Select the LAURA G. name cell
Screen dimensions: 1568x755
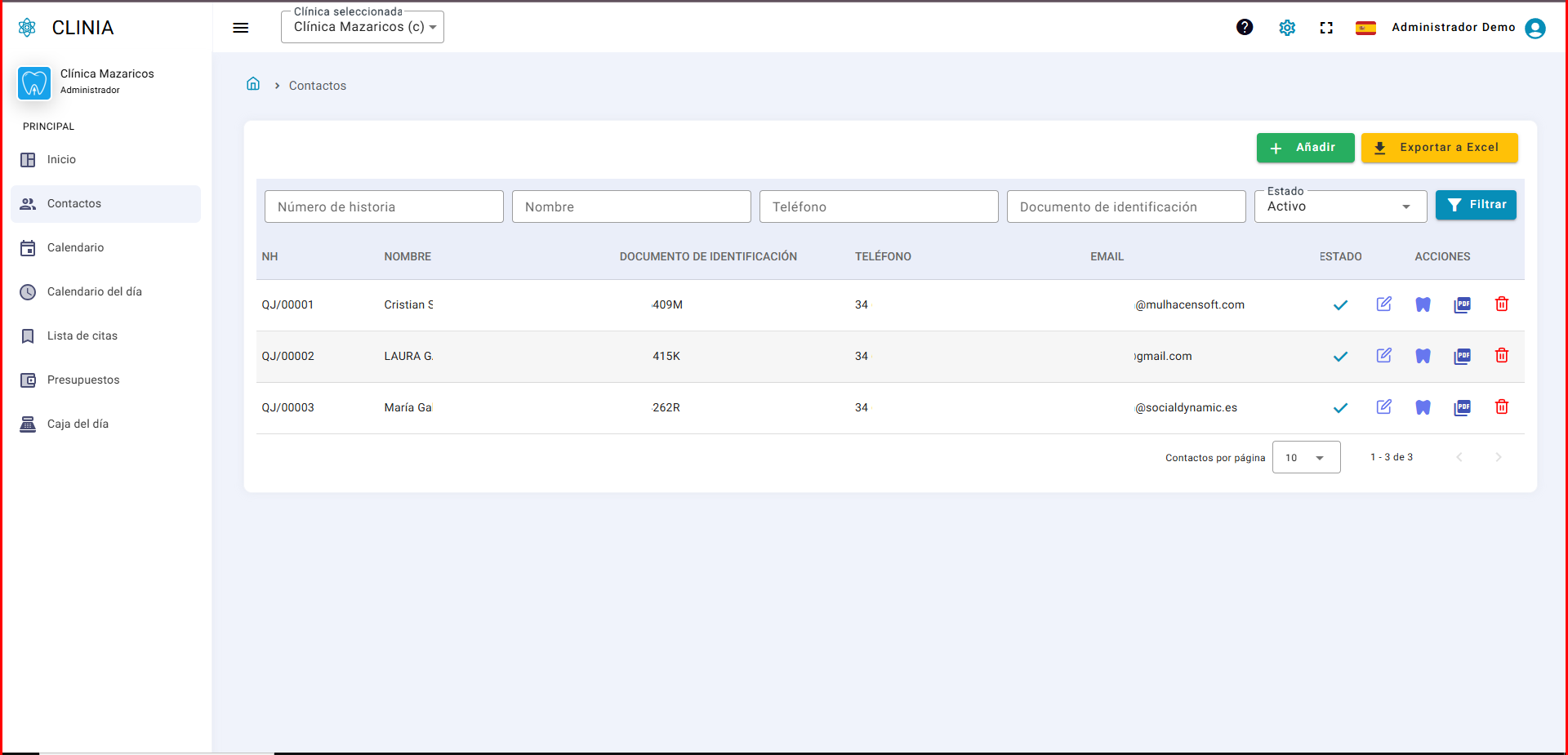(408, 356)
